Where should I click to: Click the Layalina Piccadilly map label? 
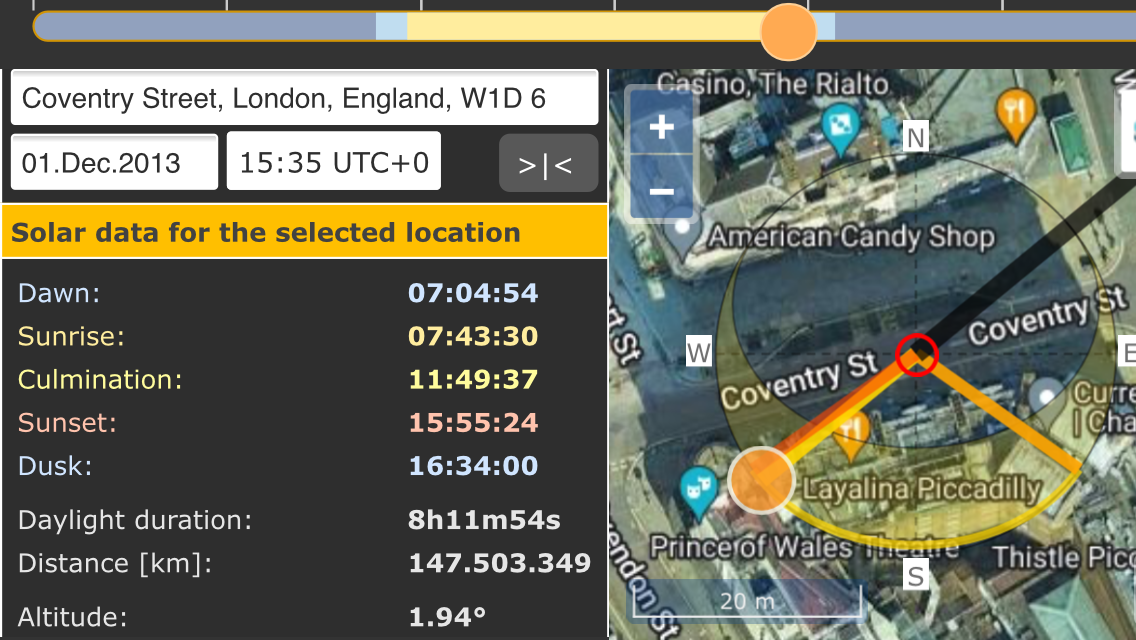pyautogui.click(x=922, y=489)
